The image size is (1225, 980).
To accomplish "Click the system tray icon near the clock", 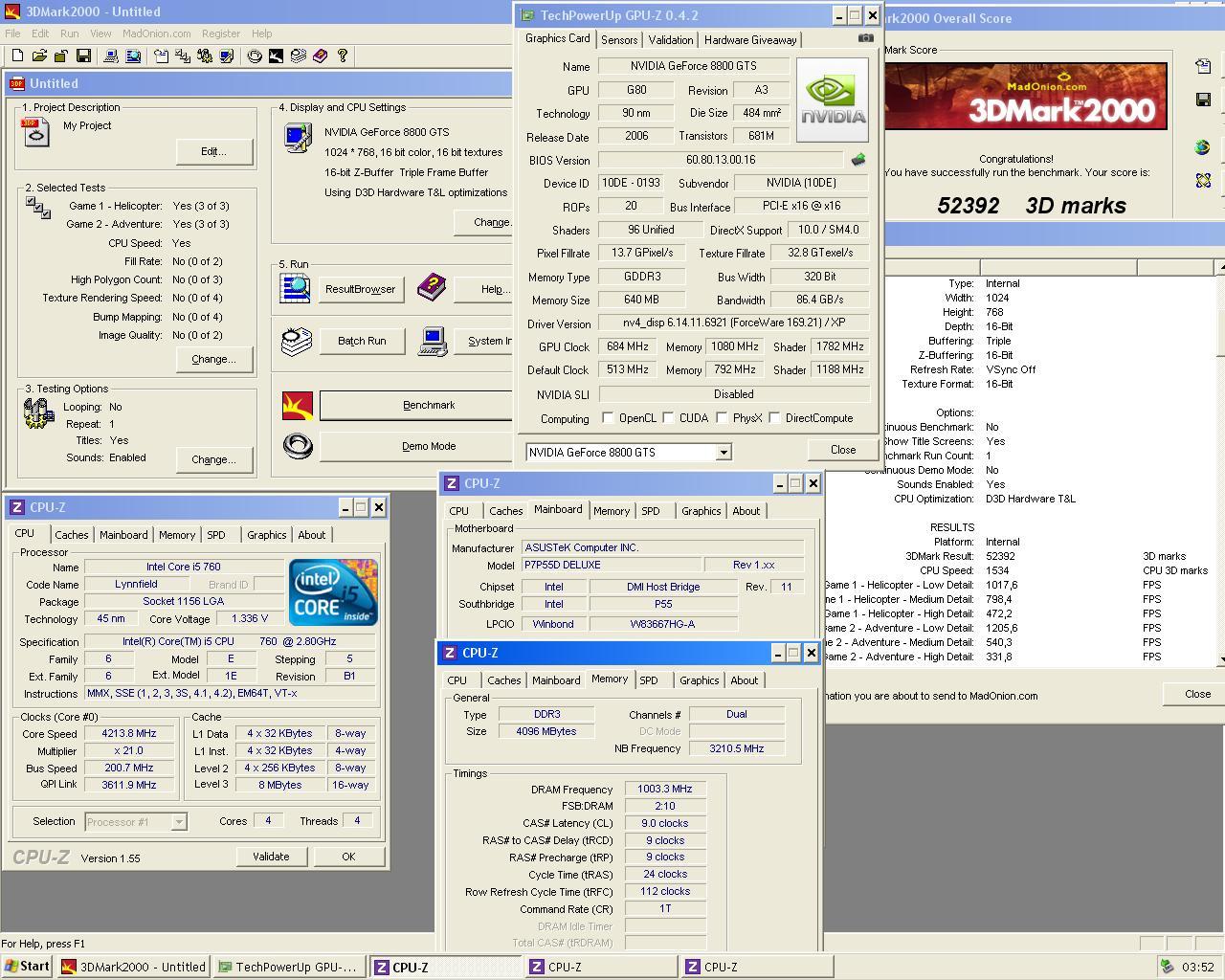I will pyautogui.click(x=1167, y=967).
